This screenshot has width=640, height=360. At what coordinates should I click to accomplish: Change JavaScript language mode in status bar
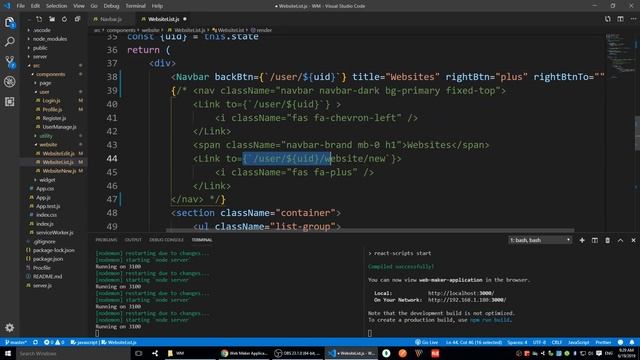click(x=578, y=342)
